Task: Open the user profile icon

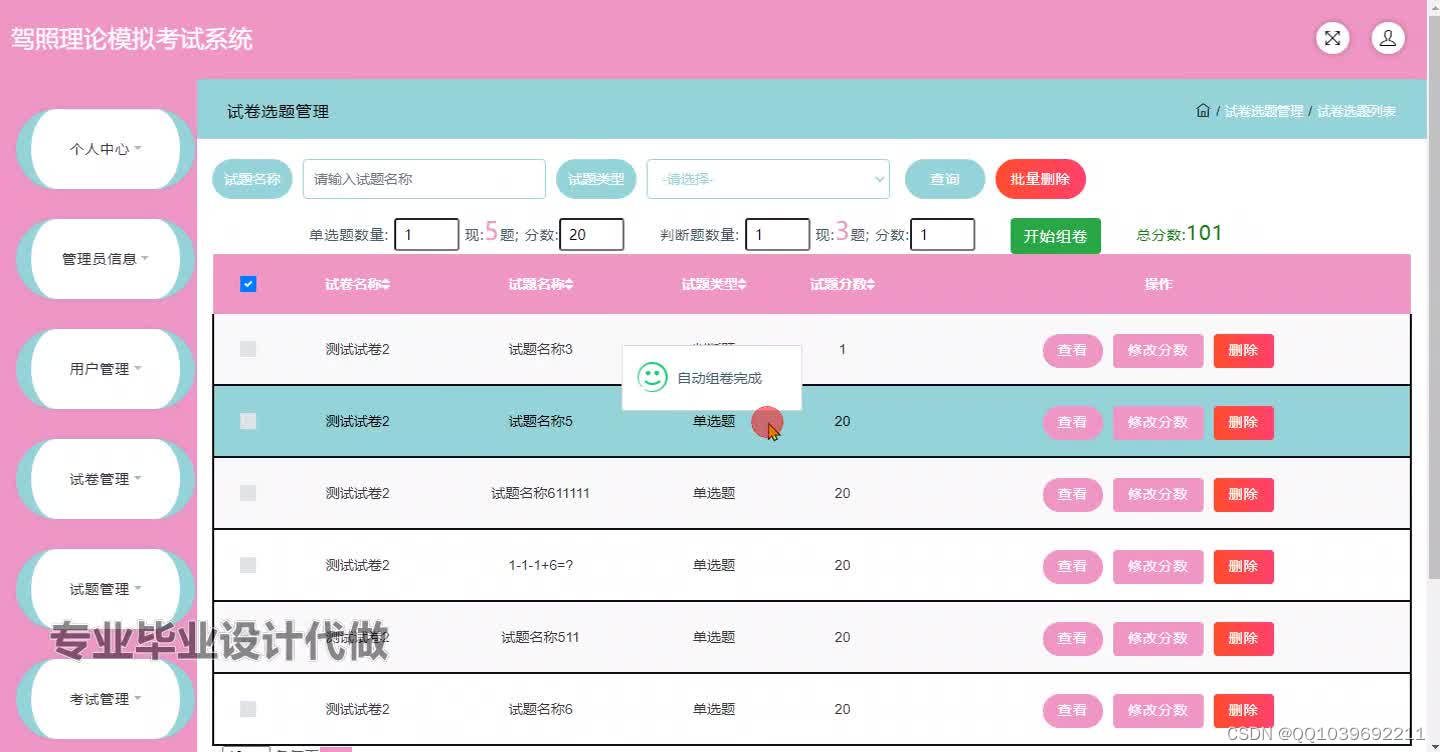Action: coord(1388,38)
